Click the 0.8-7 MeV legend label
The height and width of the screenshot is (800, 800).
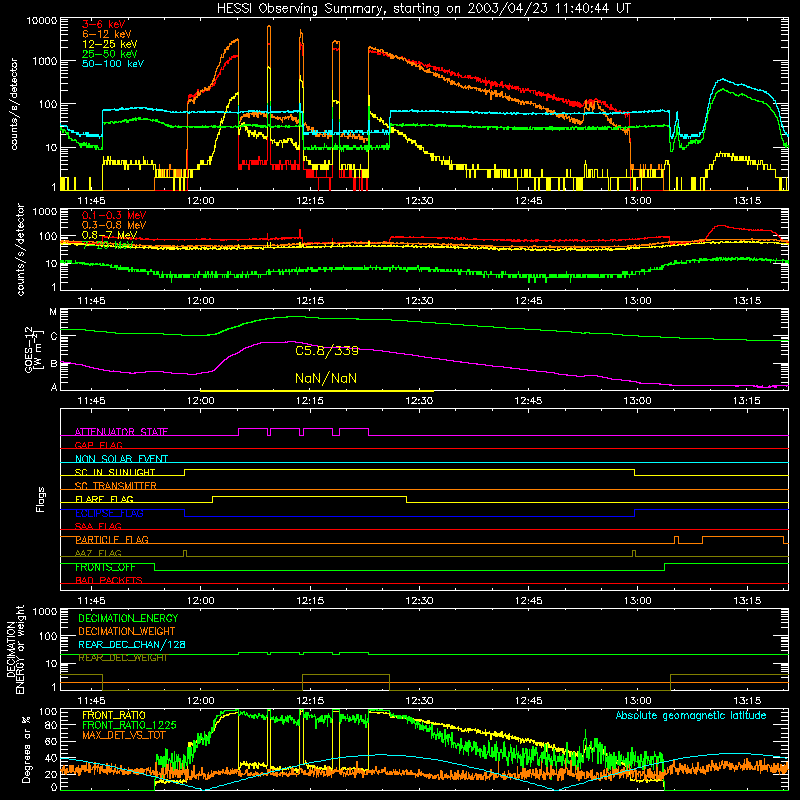click(x=109, y=235)
